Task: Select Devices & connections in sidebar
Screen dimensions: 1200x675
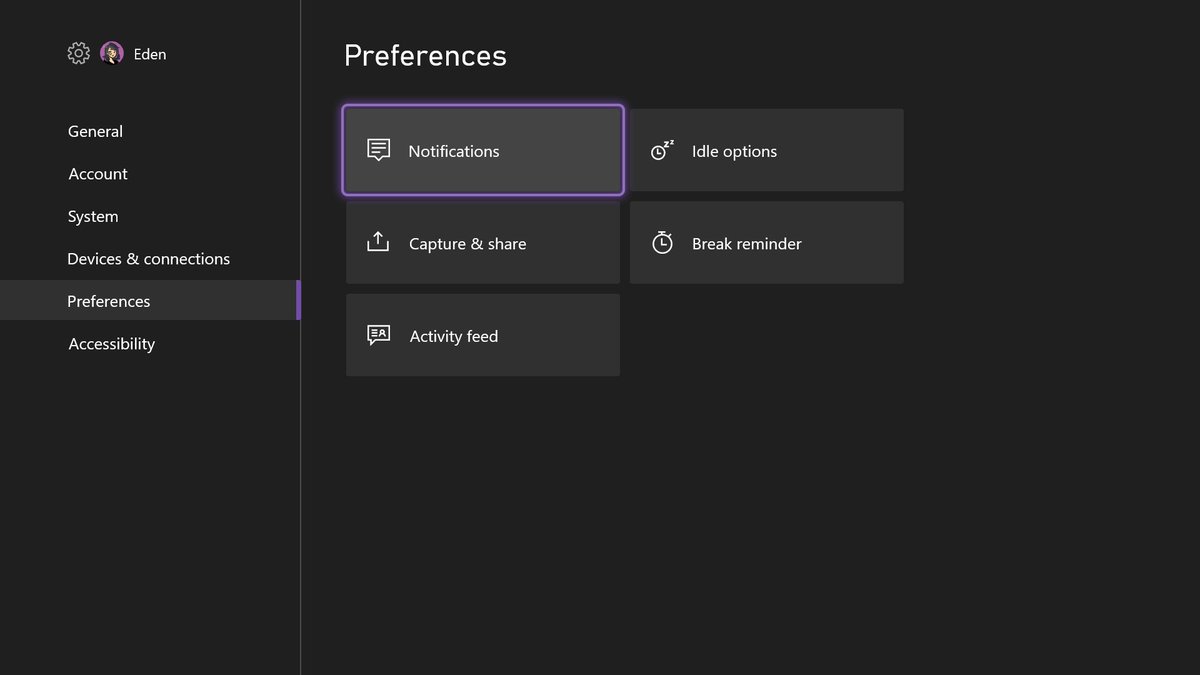Action: pos(150,259)
